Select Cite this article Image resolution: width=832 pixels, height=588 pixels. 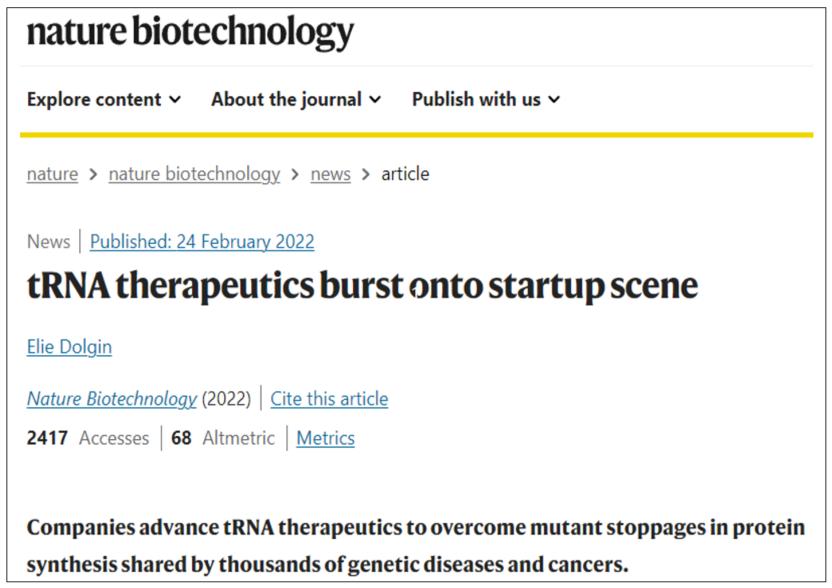click(329, 399)
